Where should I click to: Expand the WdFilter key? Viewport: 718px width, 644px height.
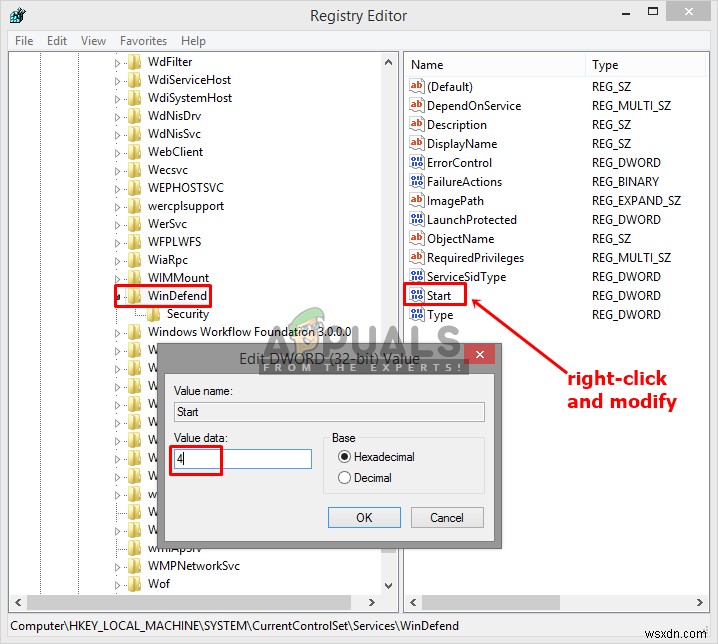pyautogui.click(x=117, y=63)
